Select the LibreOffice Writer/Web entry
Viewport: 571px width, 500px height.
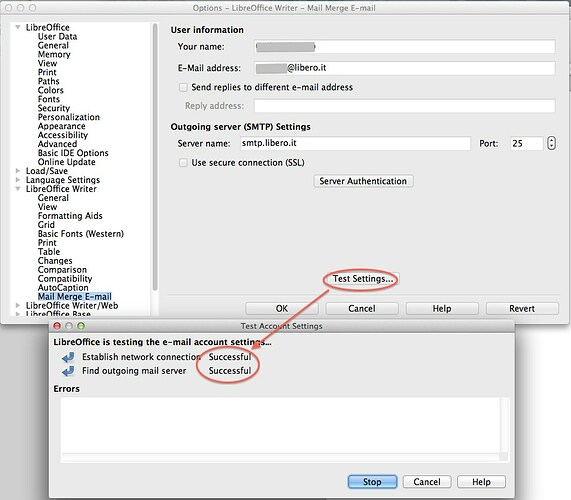point(72,306)
